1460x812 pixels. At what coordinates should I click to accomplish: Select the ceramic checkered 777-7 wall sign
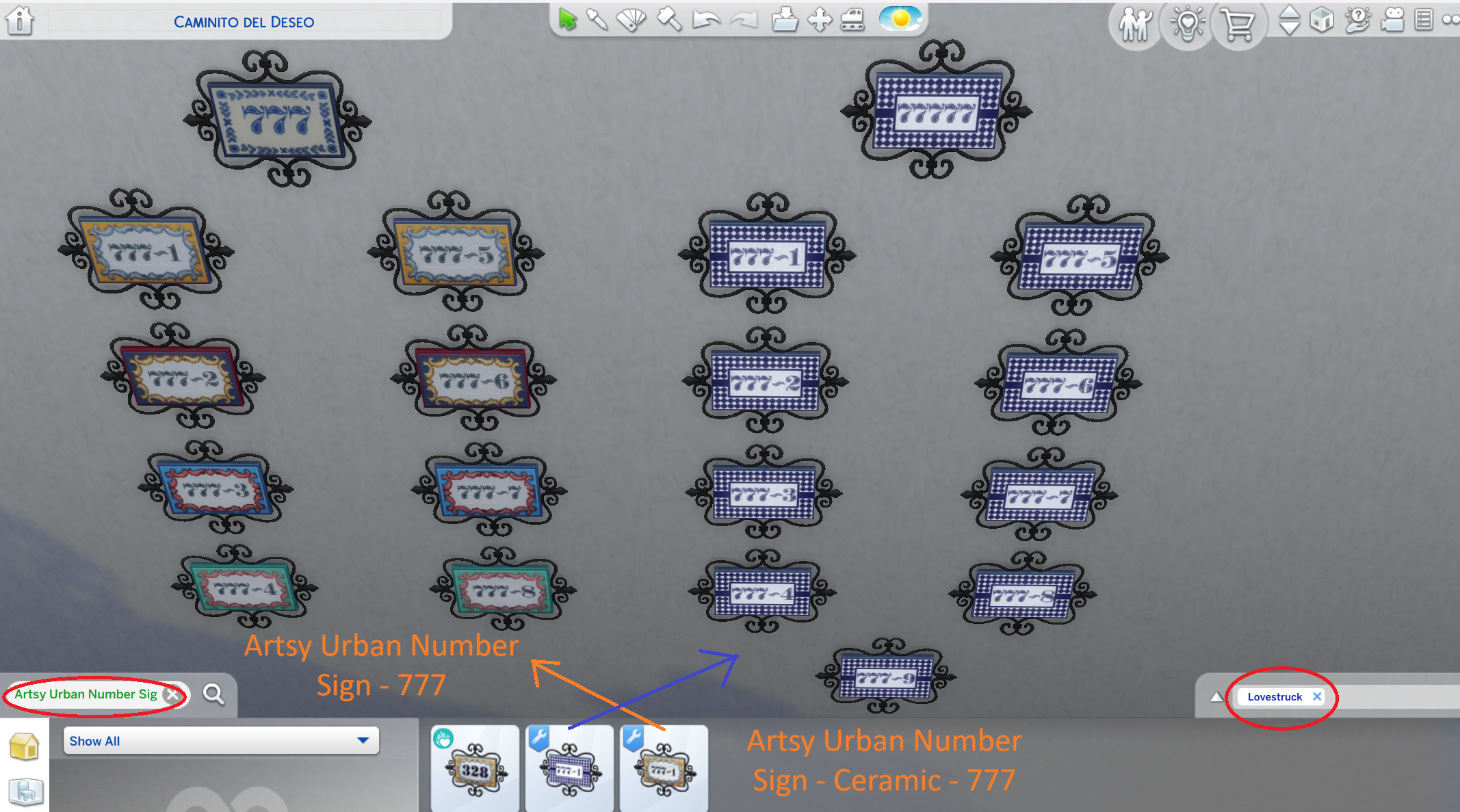tap(1039, 495)
